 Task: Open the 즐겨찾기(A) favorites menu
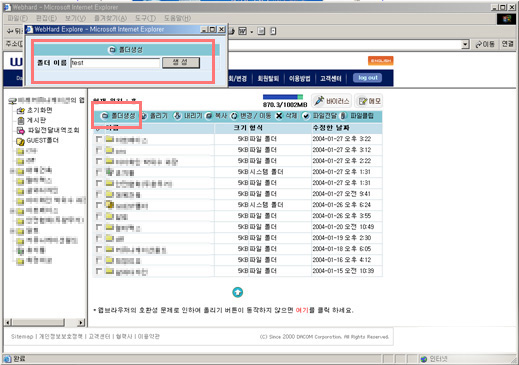point(110,18)
